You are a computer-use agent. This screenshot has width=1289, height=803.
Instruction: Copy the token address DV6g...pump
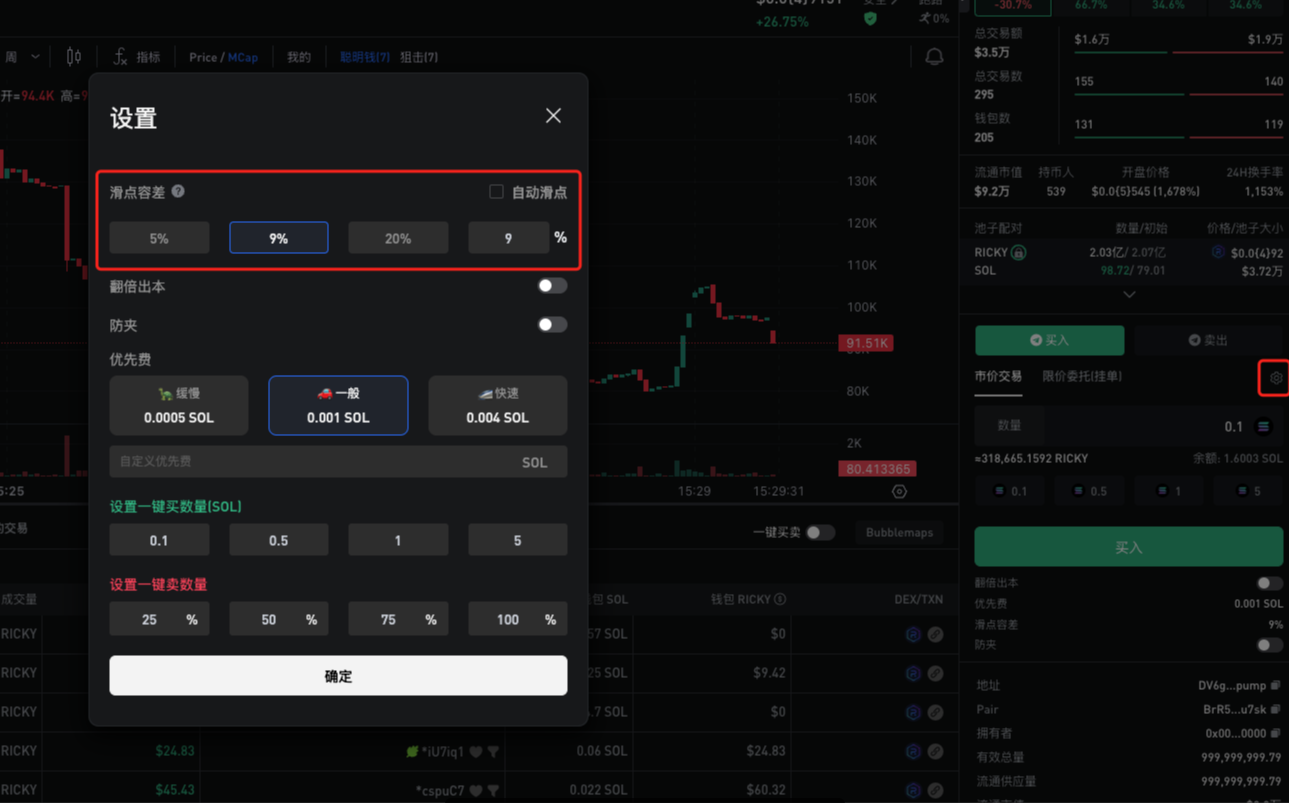coord(1275,686)
